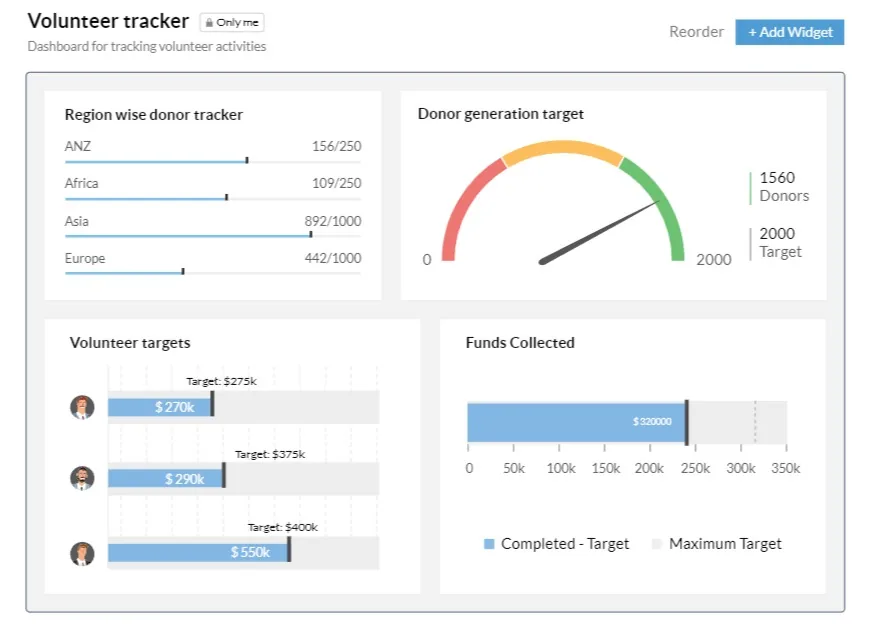Click the donor gauge needle
This screenshot has width=870, height=636.
point(599,232)
